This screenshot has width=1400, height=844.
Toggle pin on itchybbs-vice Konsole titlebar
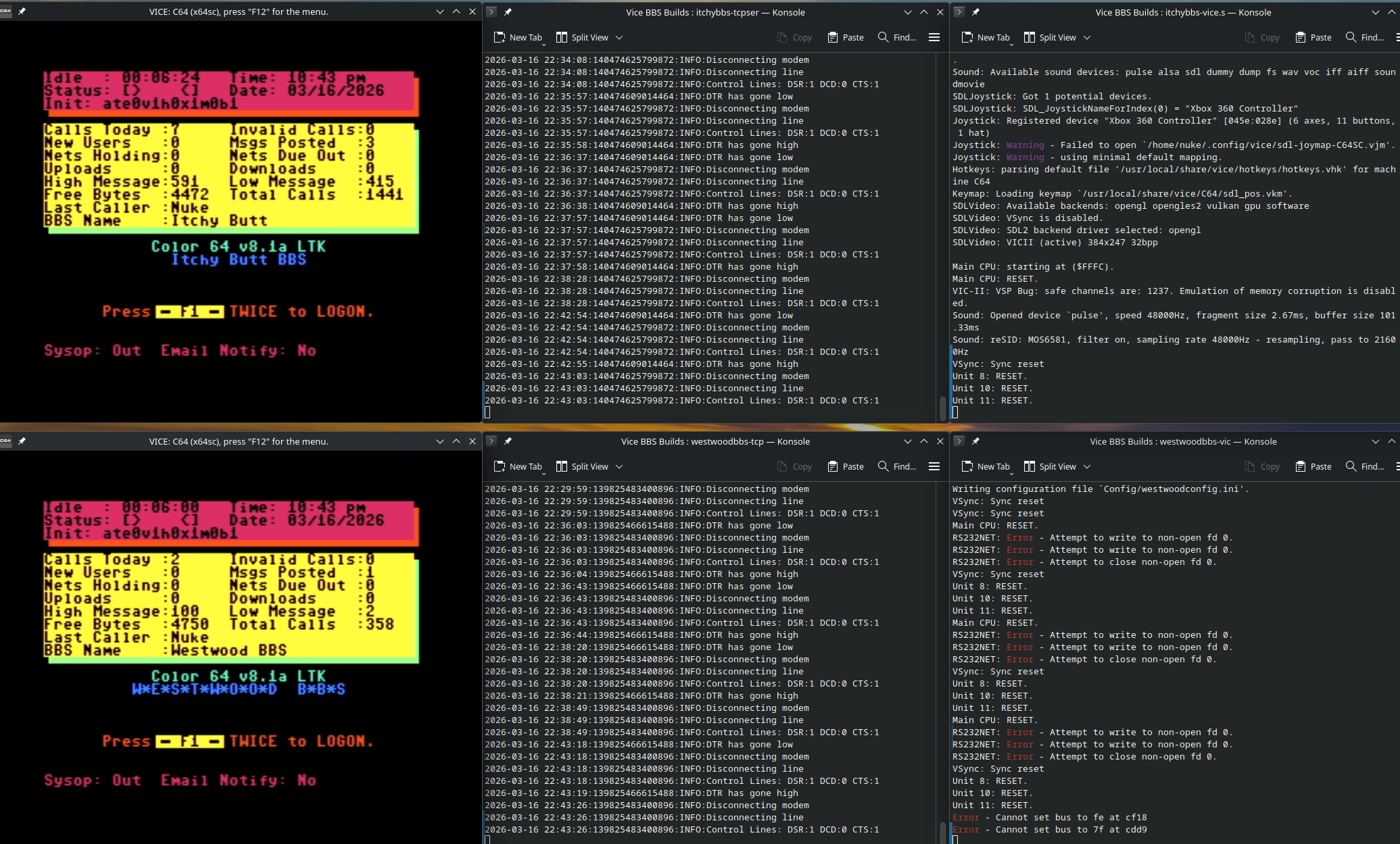[x=975, y=12]
